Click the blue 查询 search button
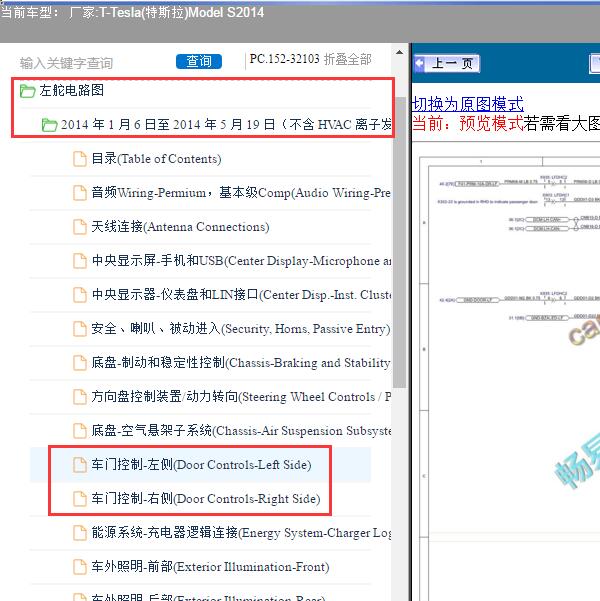 [199, 61]
